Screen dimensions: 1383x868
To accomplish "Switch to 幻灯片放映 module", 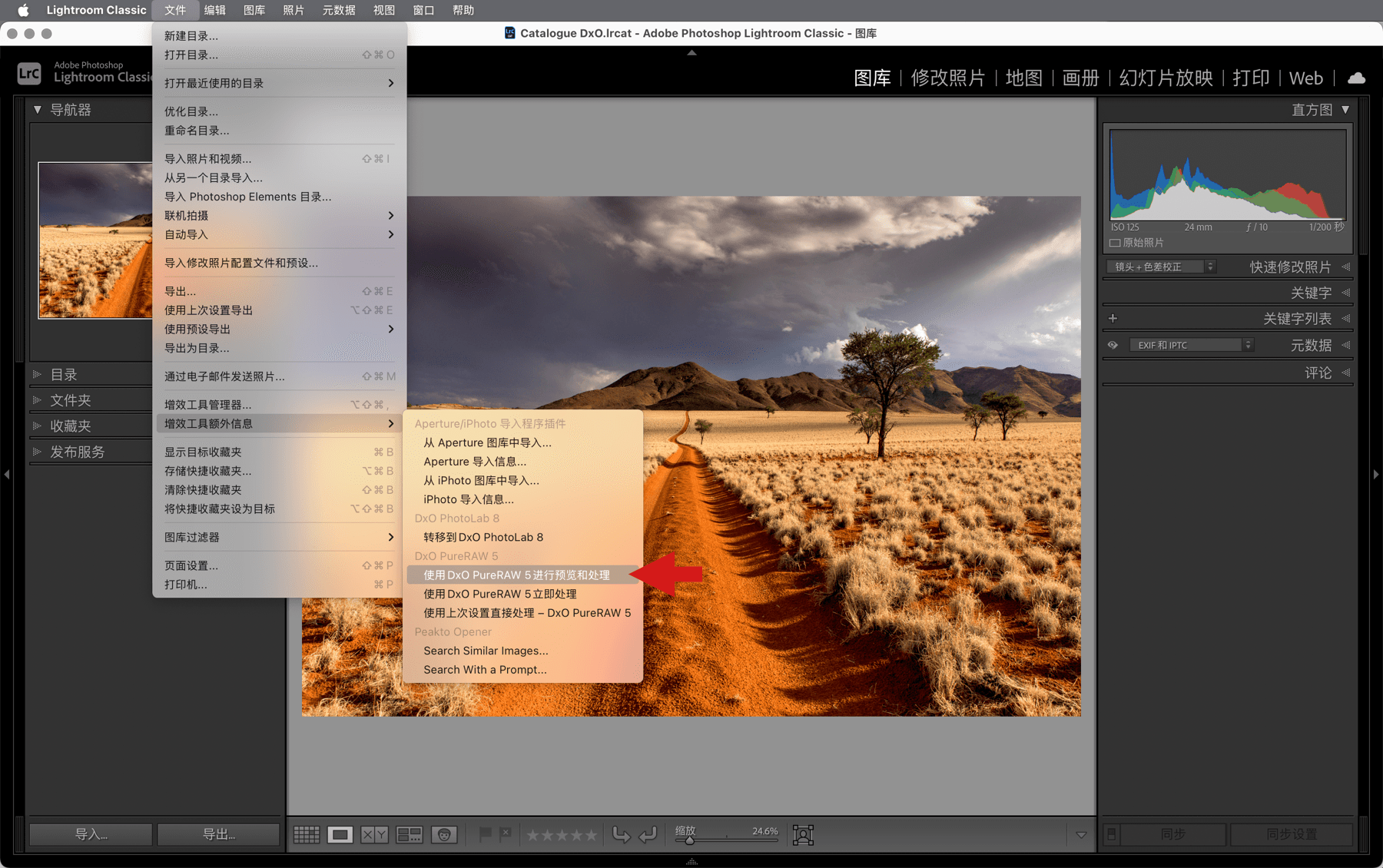I will pos(1166,78).
